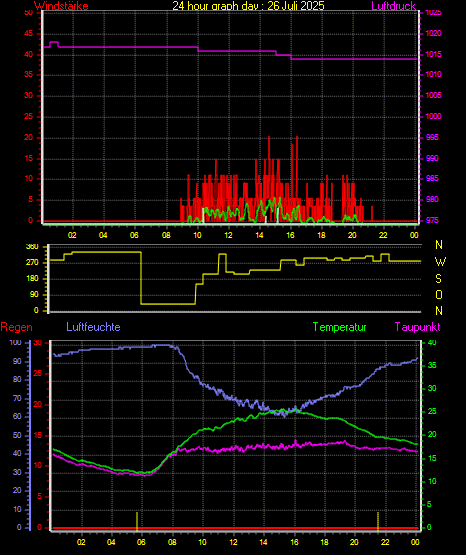Click the magenta Luftdruck axis label
This screenshot has height=555, width=466.
click(x=393, y=6)
